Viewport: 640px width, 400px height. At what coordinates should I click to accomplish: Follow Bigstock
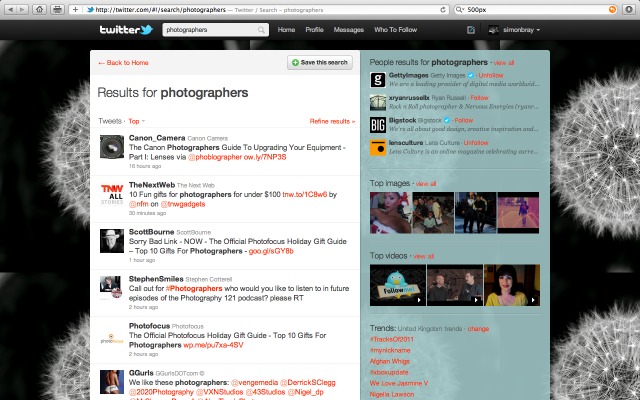pyautogui.click(x=464, y=120)
